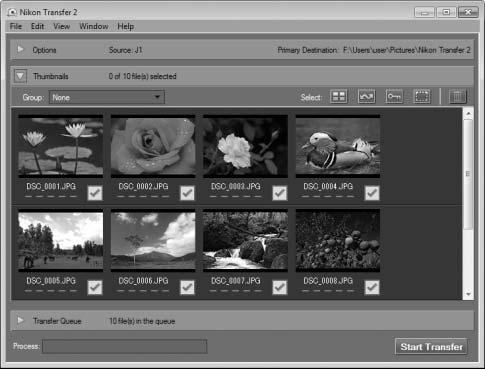The width and height of the screenshot is (485, 369).
Task: Toggle transfer checkbox for DSC_0004.JPG
Action: [x=372, y=193]
